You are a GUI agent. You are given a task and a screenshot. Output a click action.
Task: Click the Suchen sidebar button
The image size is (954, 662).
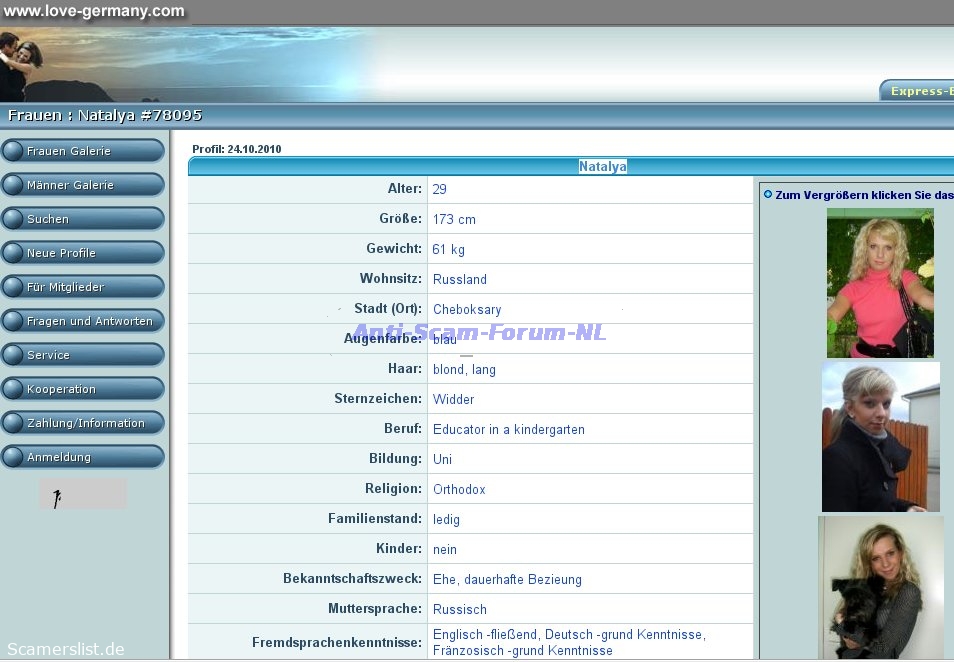point(82,219)
